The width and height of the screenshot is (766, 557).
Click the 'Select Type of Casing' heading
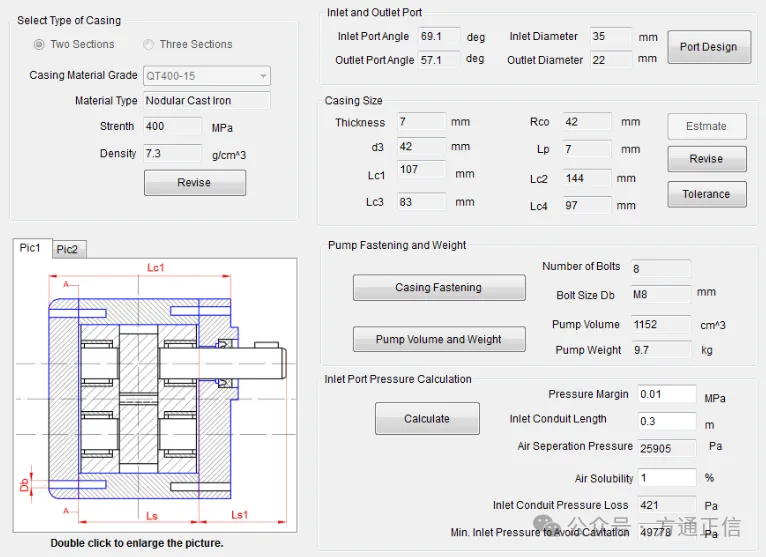pyautogui.click(x=69, y=21)
